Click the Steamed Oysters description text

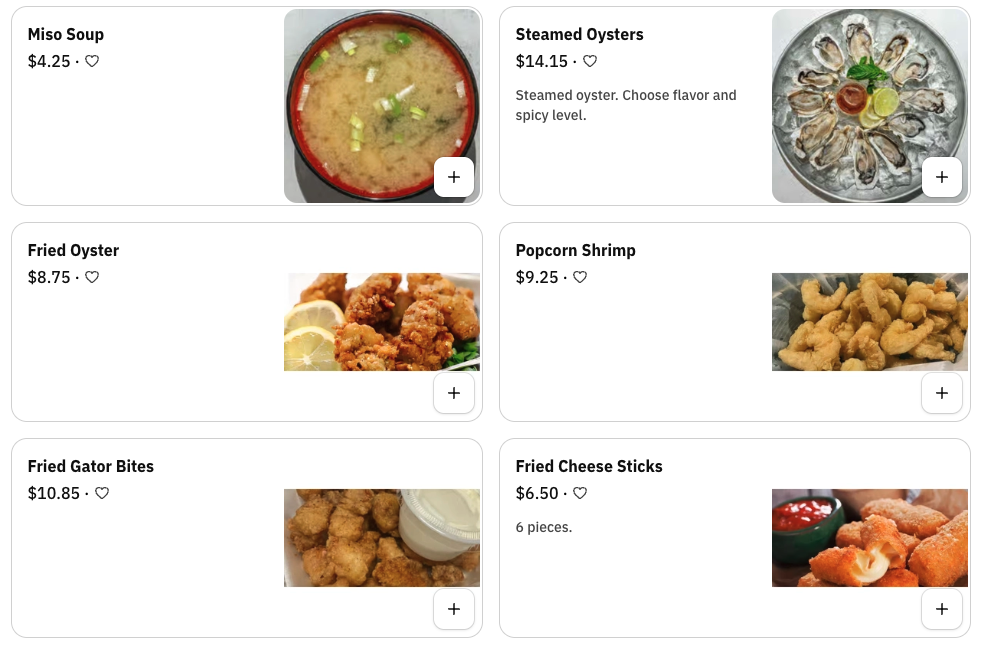(626, 105)
